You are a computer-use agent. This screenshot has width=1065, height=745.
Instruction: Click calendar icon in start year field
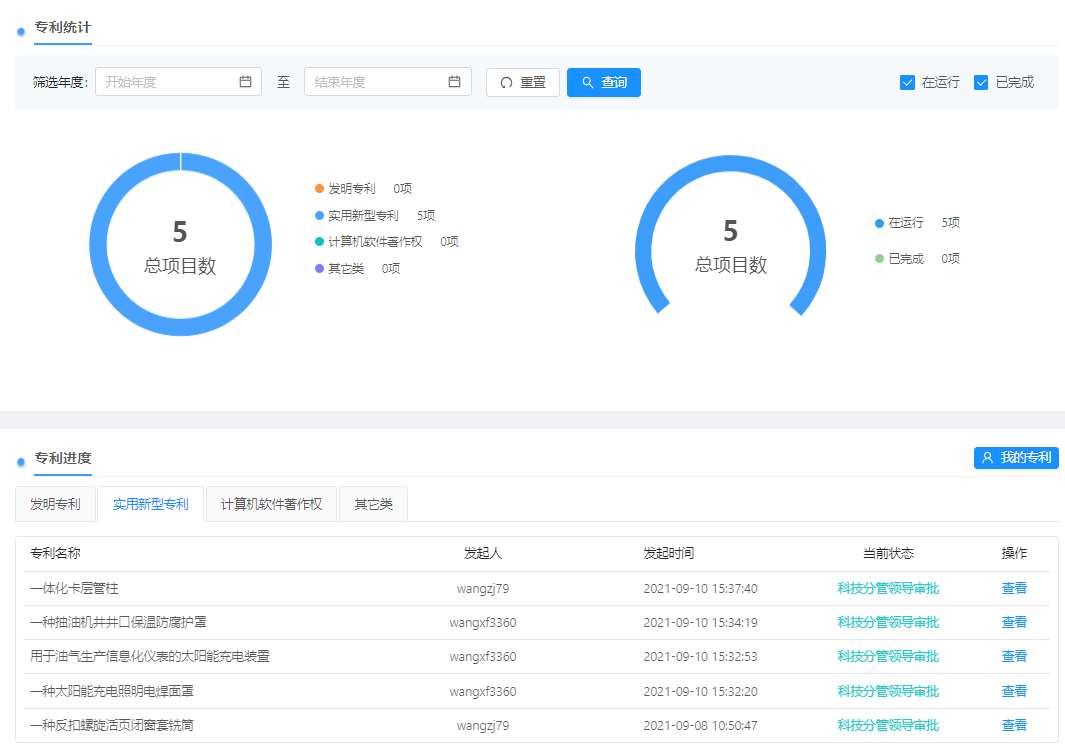point(245,82)
